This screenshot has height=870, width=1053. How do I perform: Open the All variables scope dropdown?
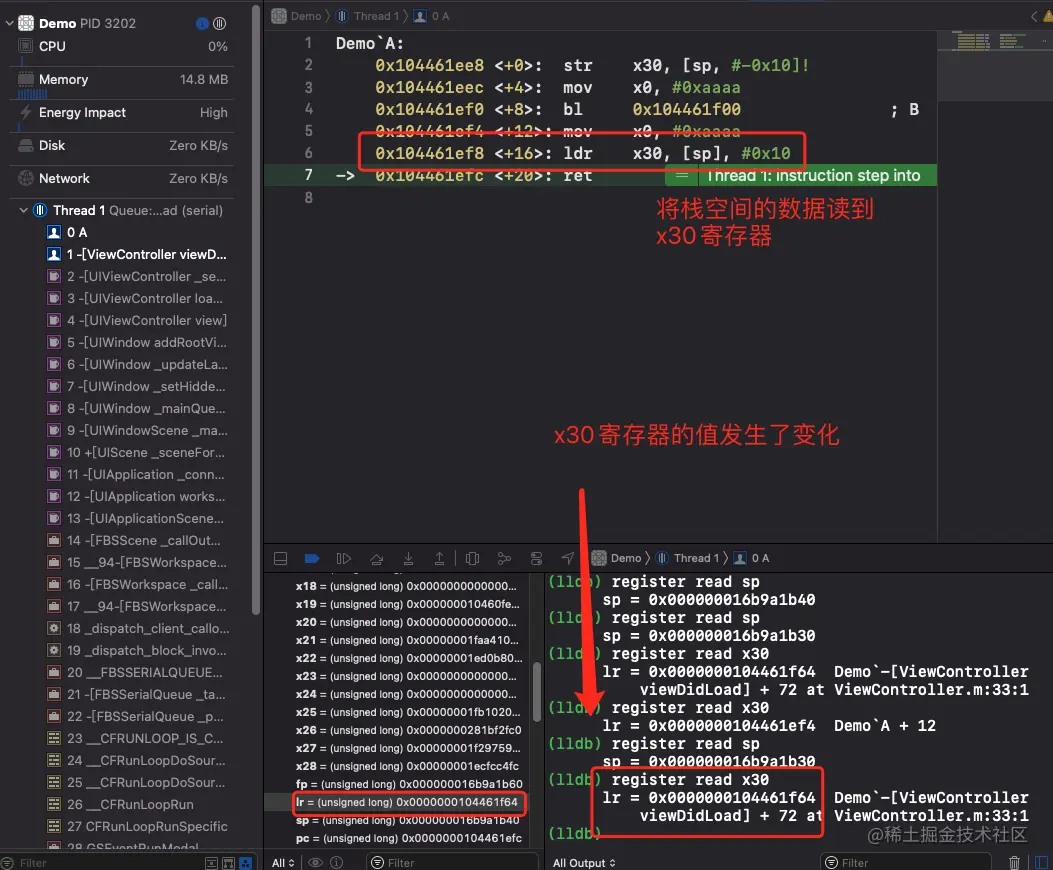284,861
